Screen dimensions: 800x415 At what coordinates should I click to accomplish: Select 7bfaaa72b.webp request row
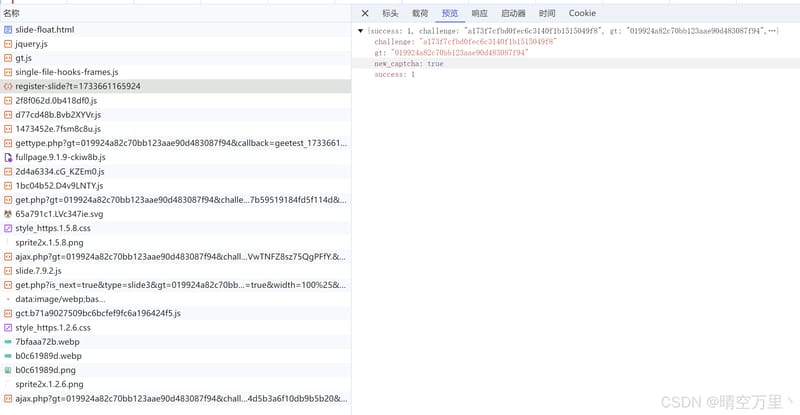click(176, 341)
